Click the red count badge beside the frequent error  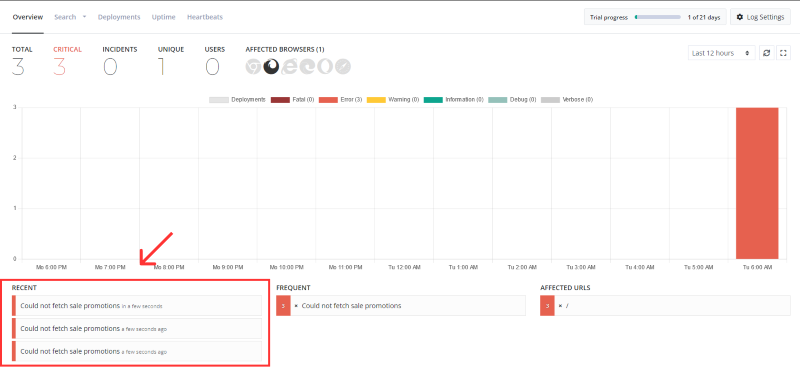point(283,306)
